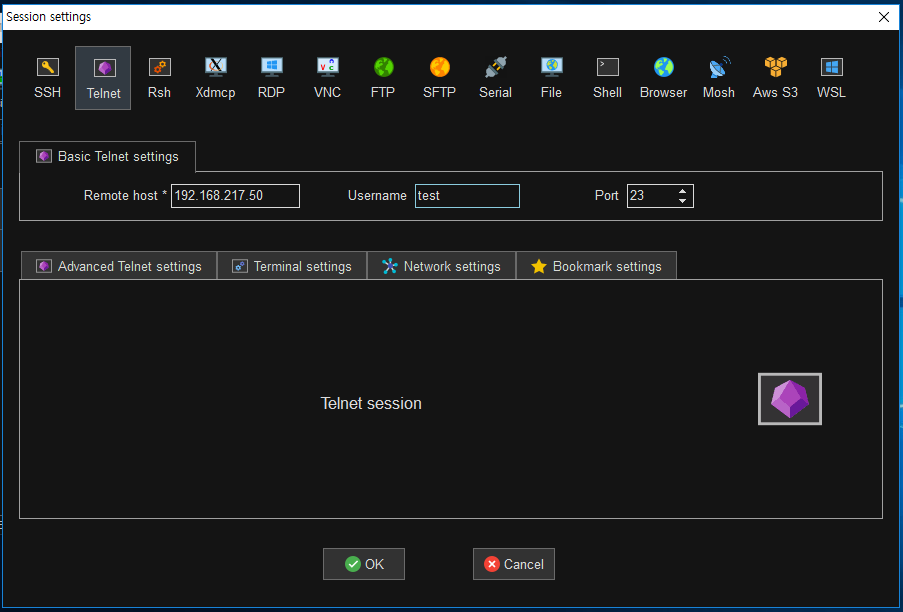Discard changes with the Cancel button
The image size is (903, 612).
(x=514, y=564)
